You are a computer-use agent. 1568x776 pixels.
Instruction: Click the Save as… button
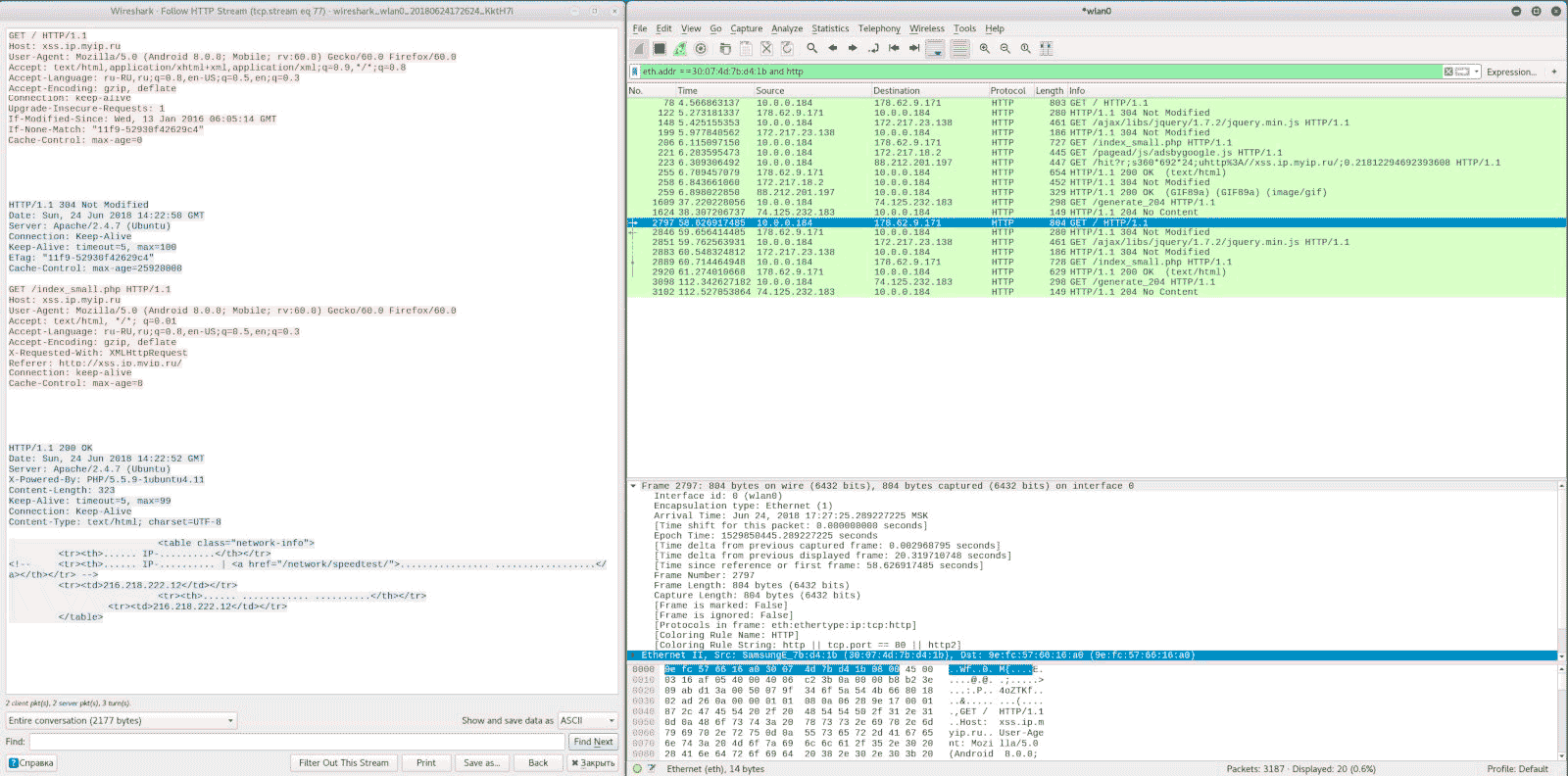coord(481,763)
